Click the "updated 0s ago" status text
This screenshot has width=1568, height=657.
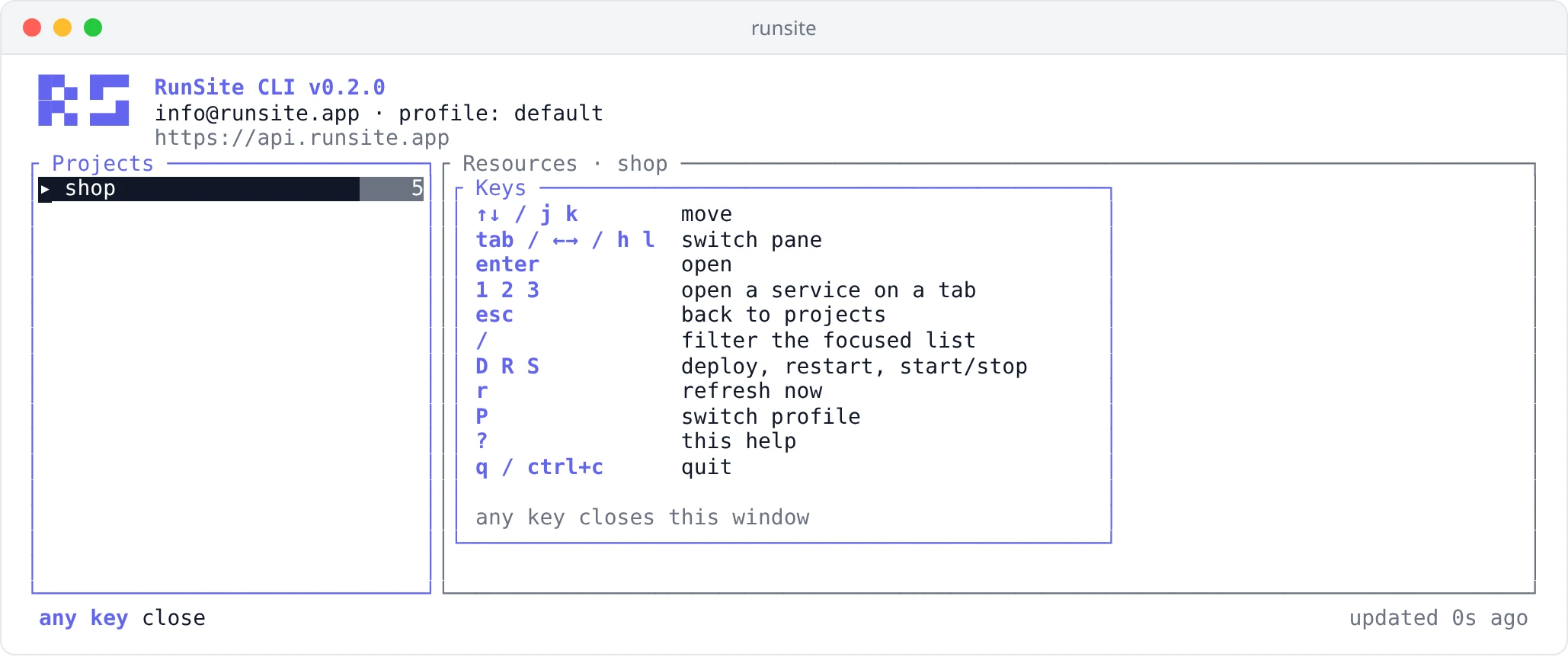point(1438,618)
